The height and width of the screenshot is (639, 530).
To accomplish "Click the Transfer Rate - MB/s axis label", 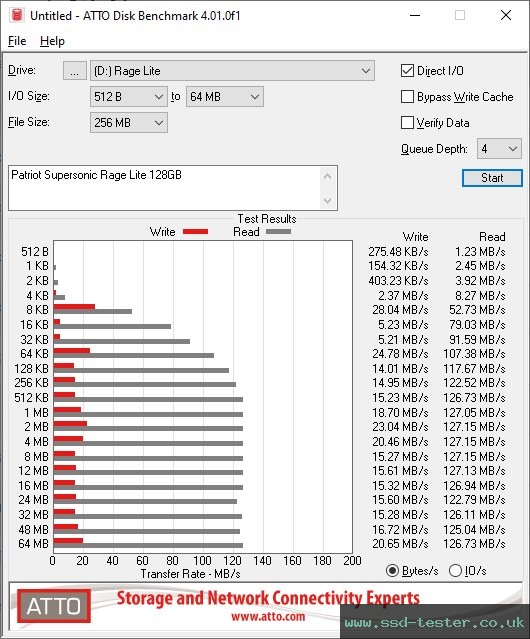I will [x=190, y=574].
